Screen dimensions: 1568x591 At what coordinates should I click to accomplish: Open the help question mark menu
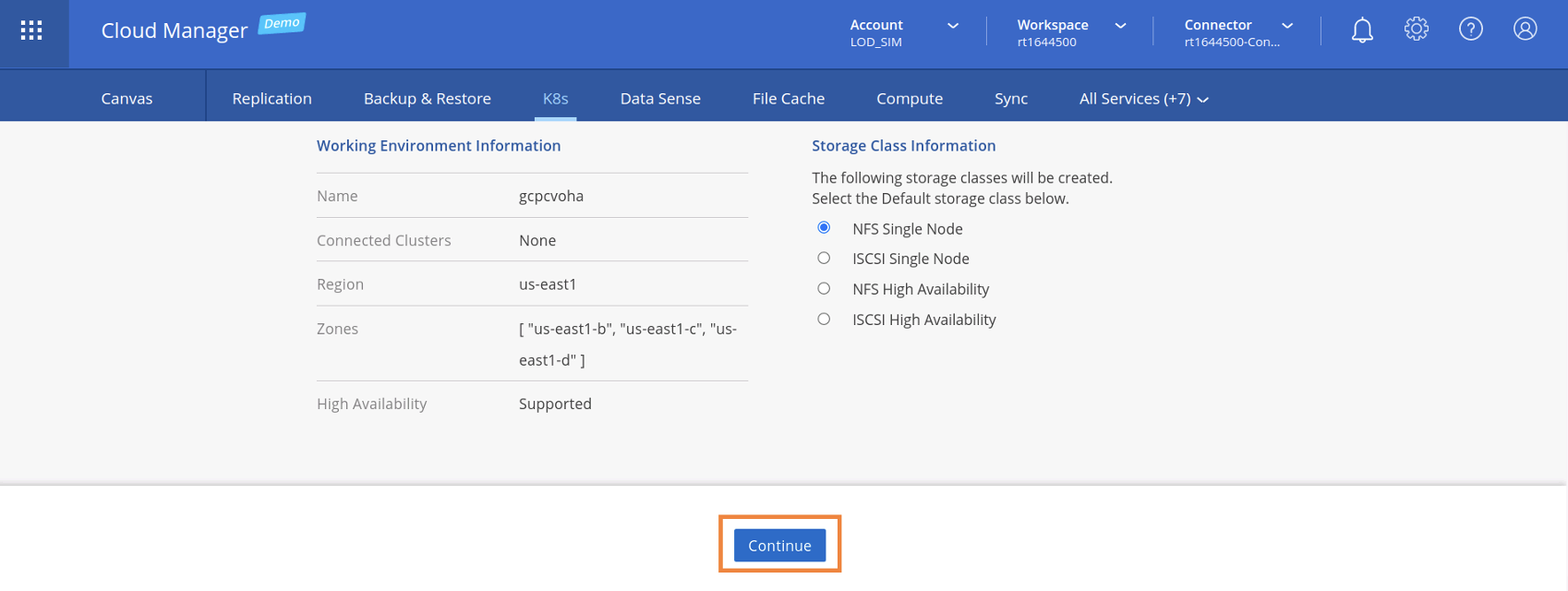click(x=1471, y=30)
